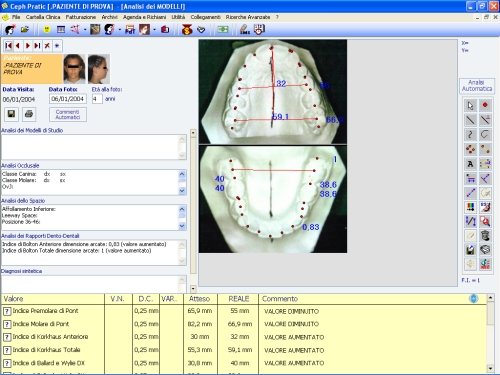The height and width of the screenshot is (375, 500).
Task: Click the open folder toolbar icon
Action: [25, 30]
